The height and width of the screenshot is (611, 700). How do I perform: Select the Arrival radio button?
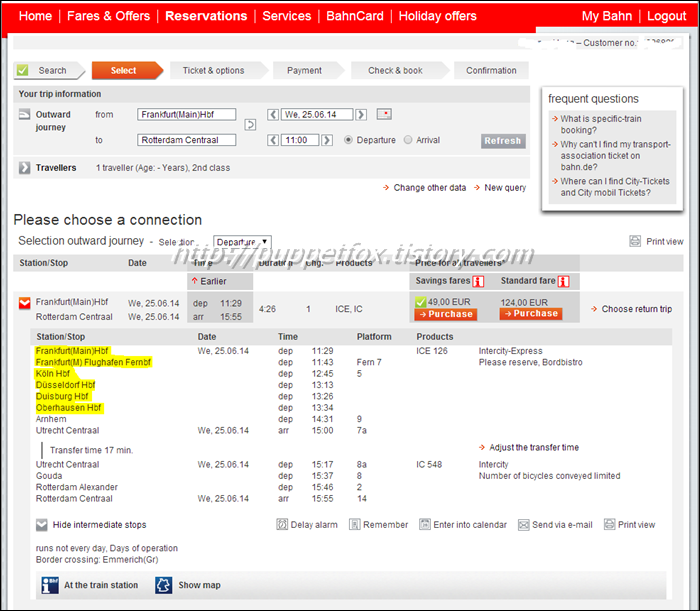tap(408, 140)
